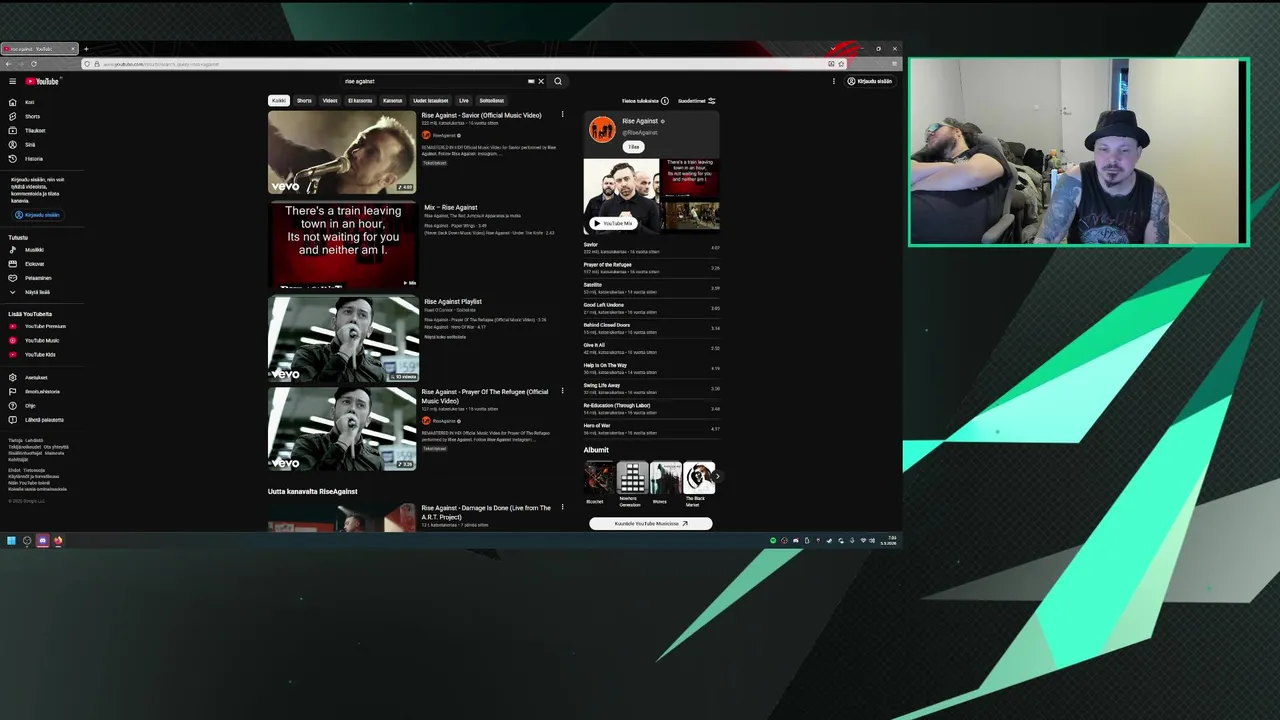The height and width of the screenshot is (720, 1280).
Task: Click Kuuntele YouTube Musicissa button
Action: pyautogui.click(x=651, y=523)
